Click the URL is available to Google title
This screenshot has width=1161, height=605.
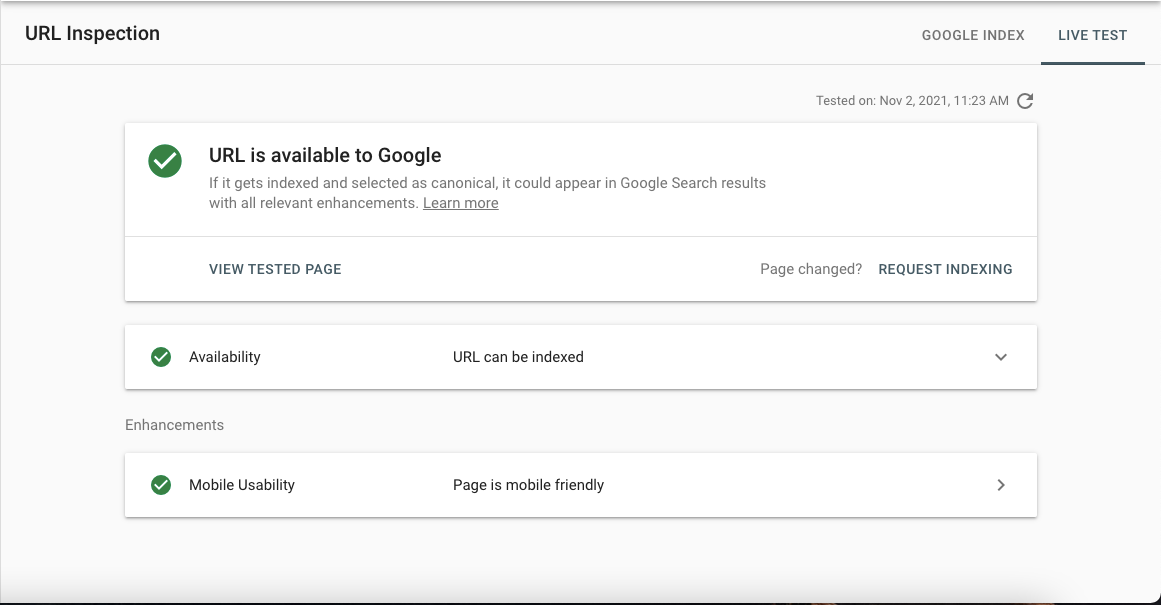(325, 155)
